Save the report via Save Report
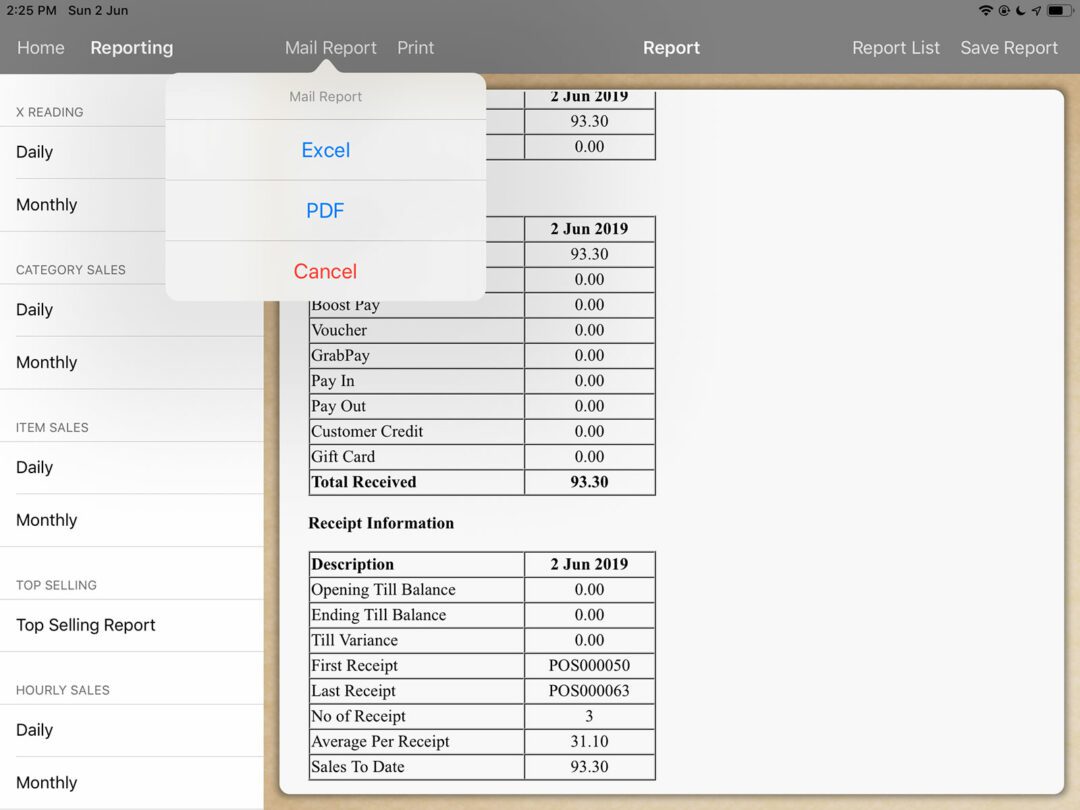Screen dimensions: 1080x810 click(1008, 48)
